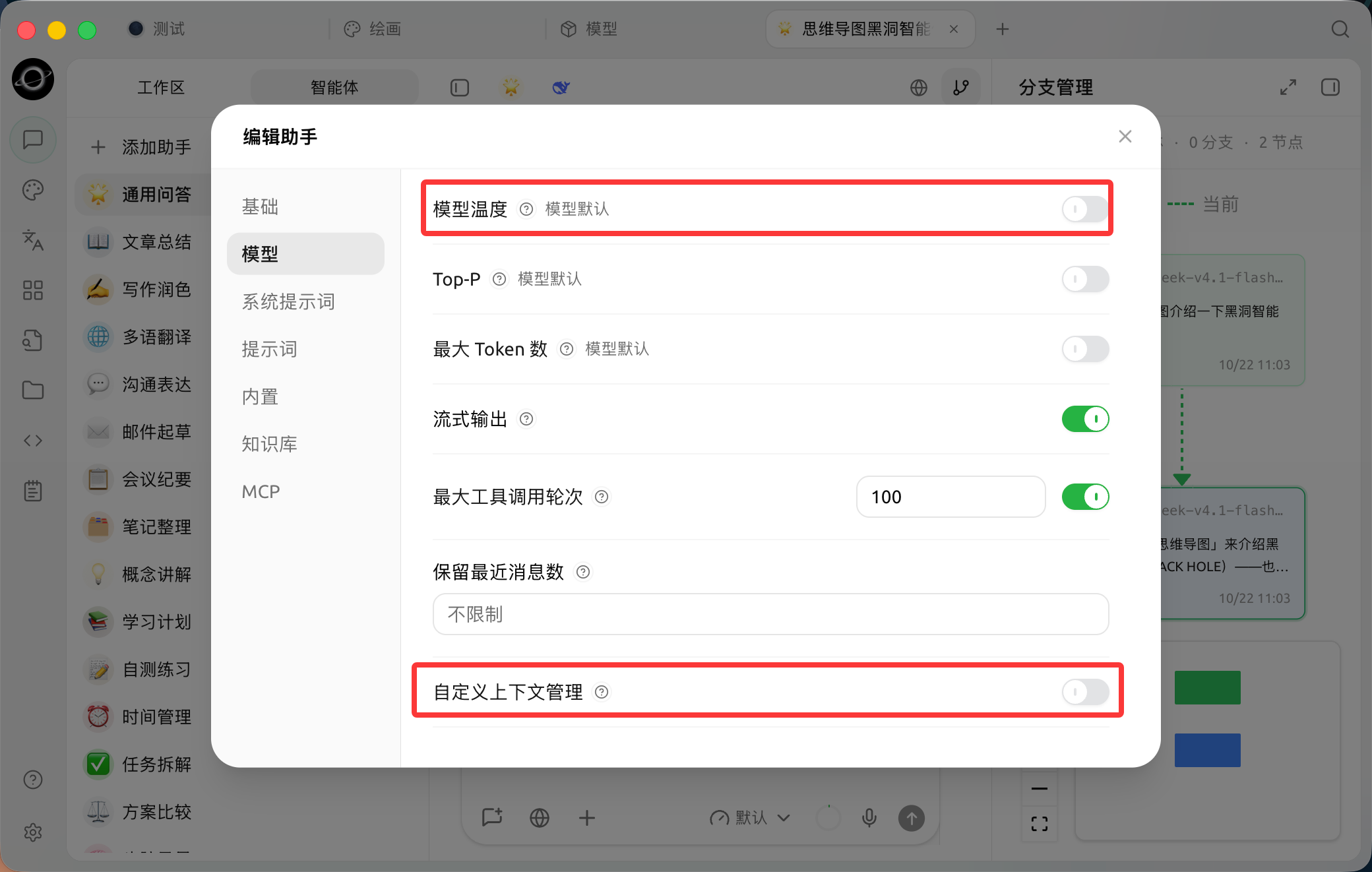Show help for 模型温度
The height and width of the screenshot is (872, 1372).
[x=526, y=209]
